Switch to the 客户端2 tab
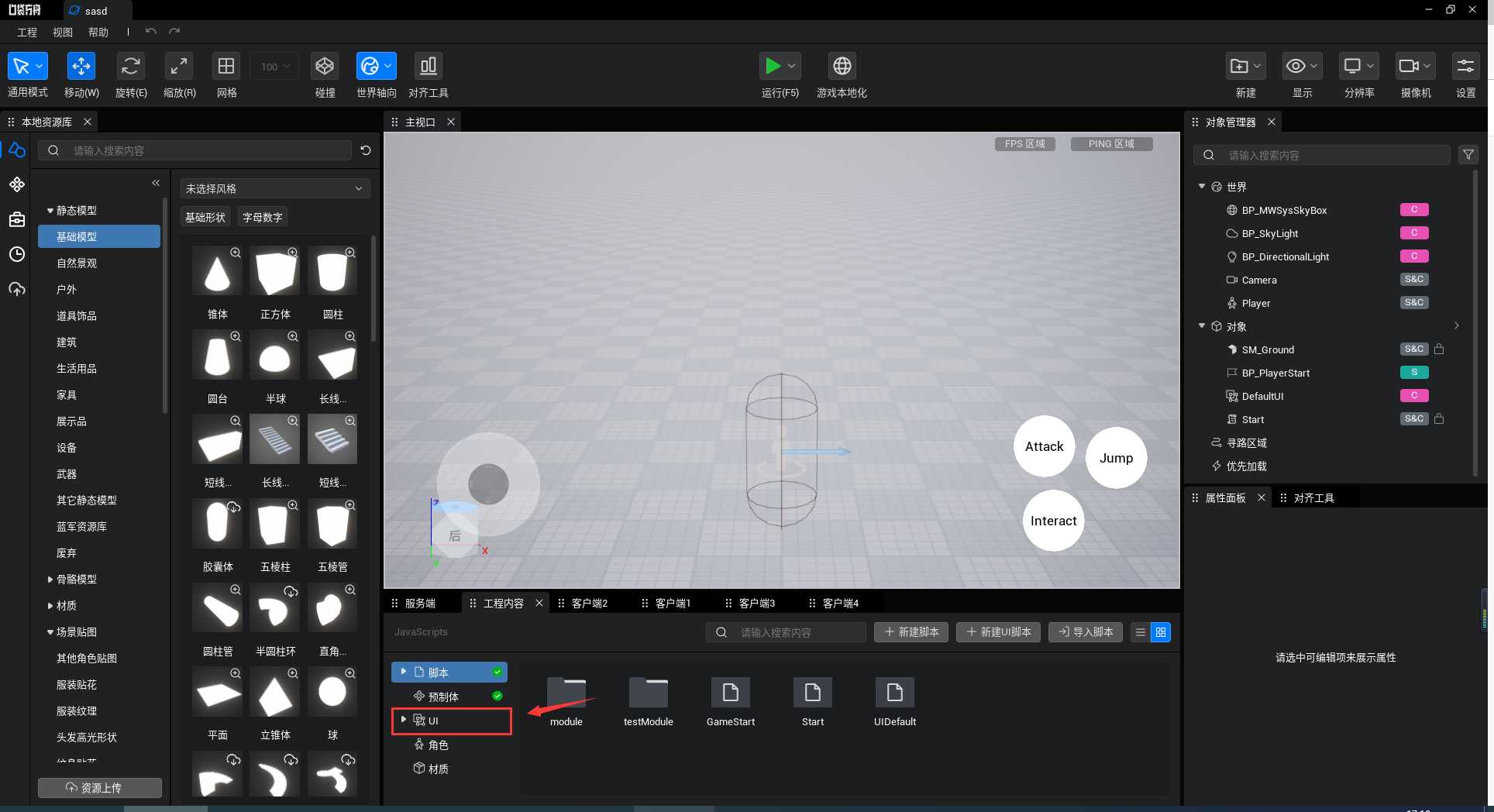The image size is (1494, 812). click(x=589, y=603)
